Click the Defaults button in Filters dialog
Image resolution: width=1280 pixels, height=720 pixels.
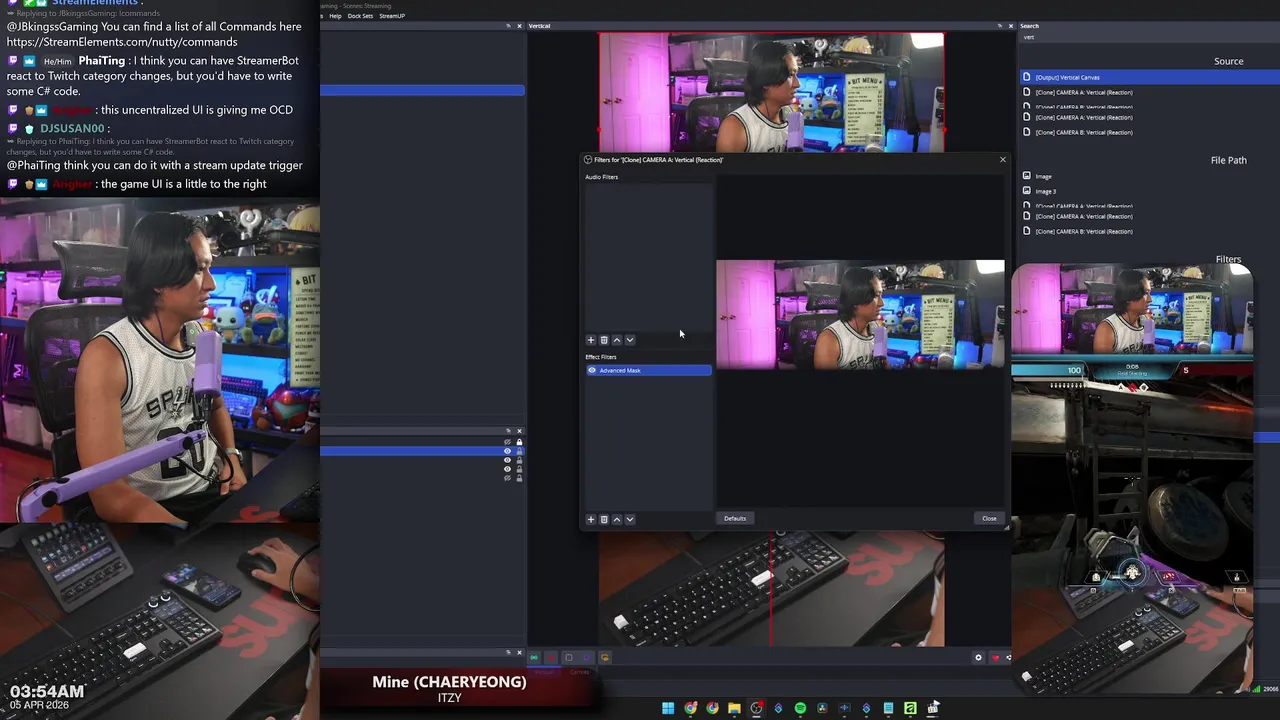pos(735,518)
